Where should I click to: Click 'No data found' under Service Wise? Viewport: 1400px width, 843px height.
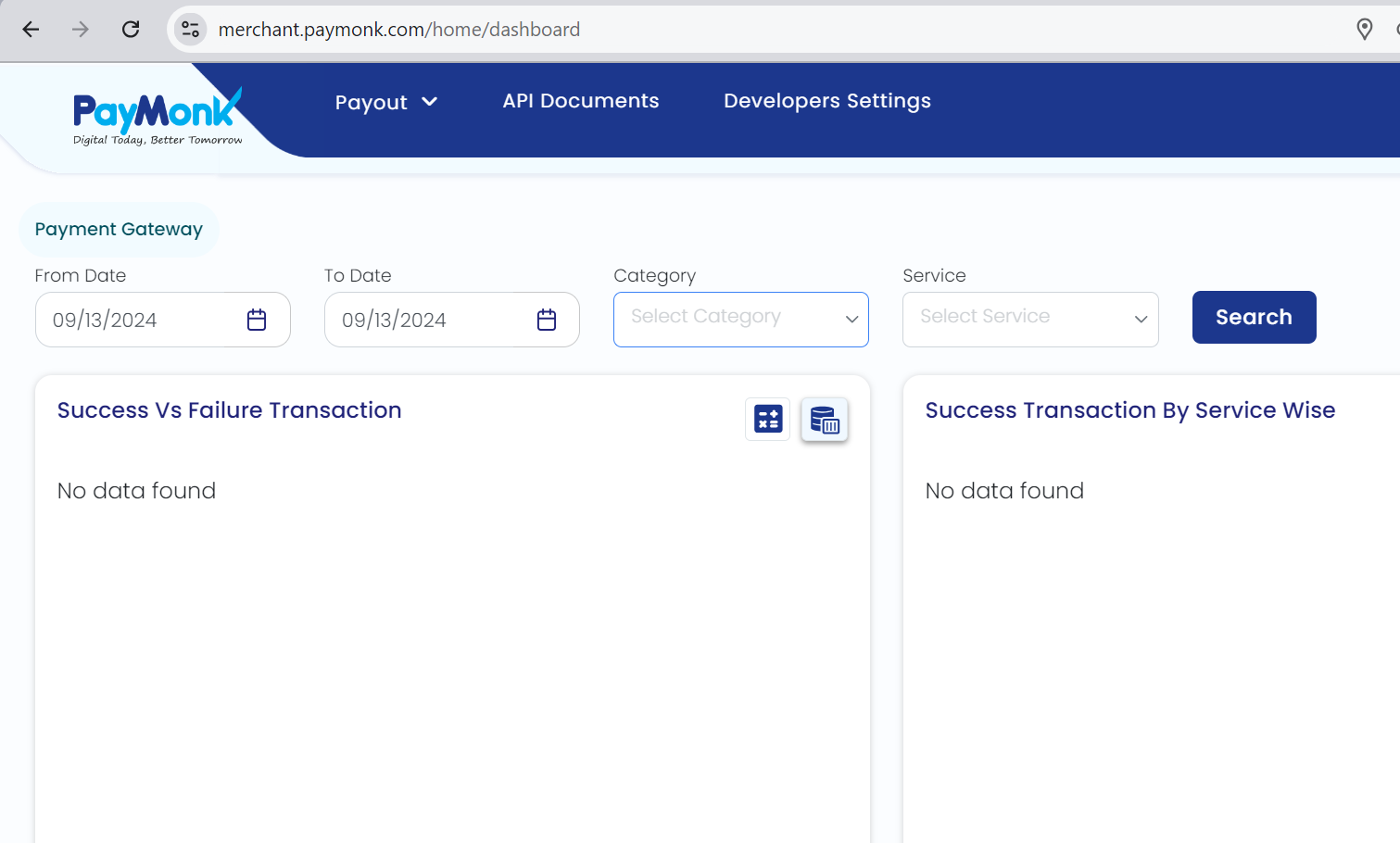click(1004, 491)
